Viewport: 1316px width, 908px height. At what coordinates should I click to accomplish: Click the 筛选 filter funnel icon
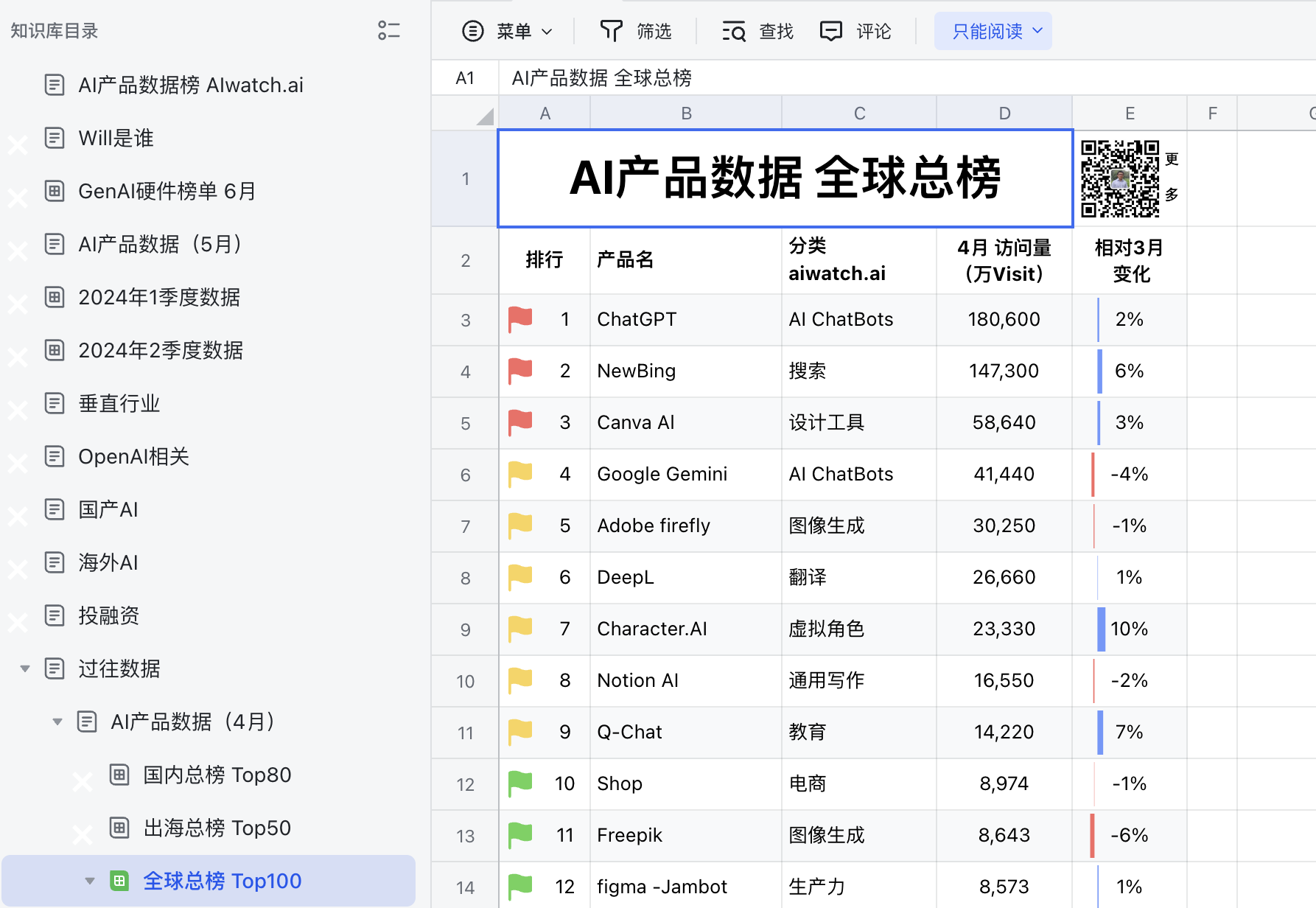[x=612, y=31]
